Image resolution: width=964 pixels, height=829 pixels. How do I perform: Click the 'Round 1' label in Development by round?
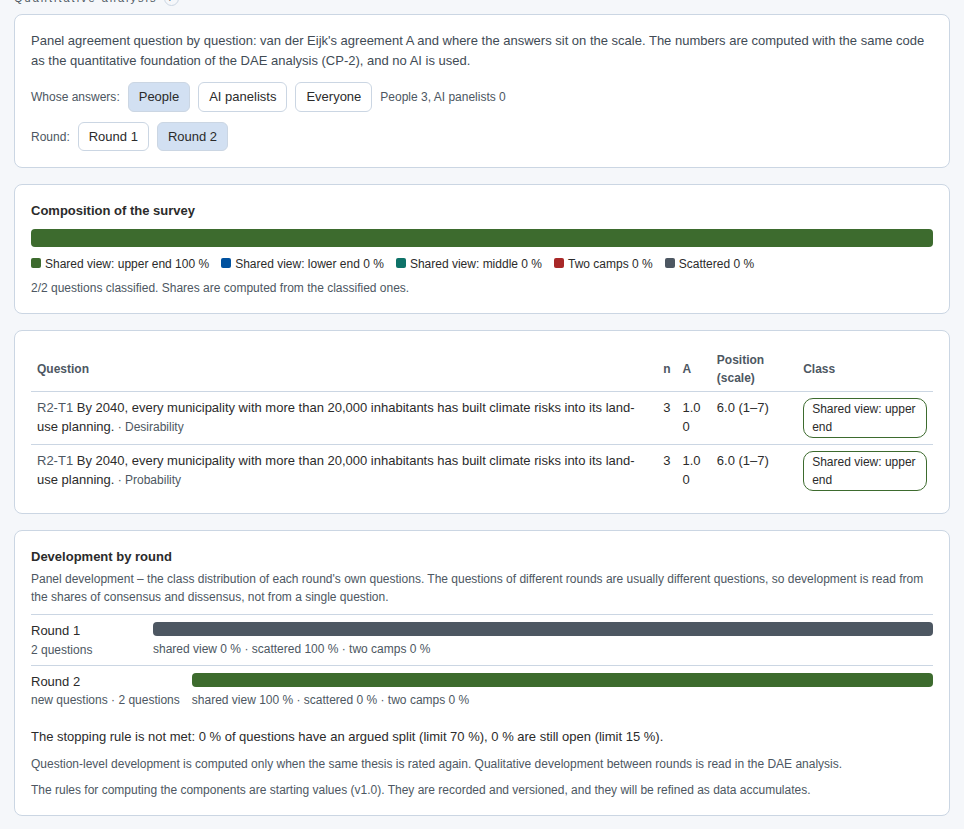[x=55, y=630]
